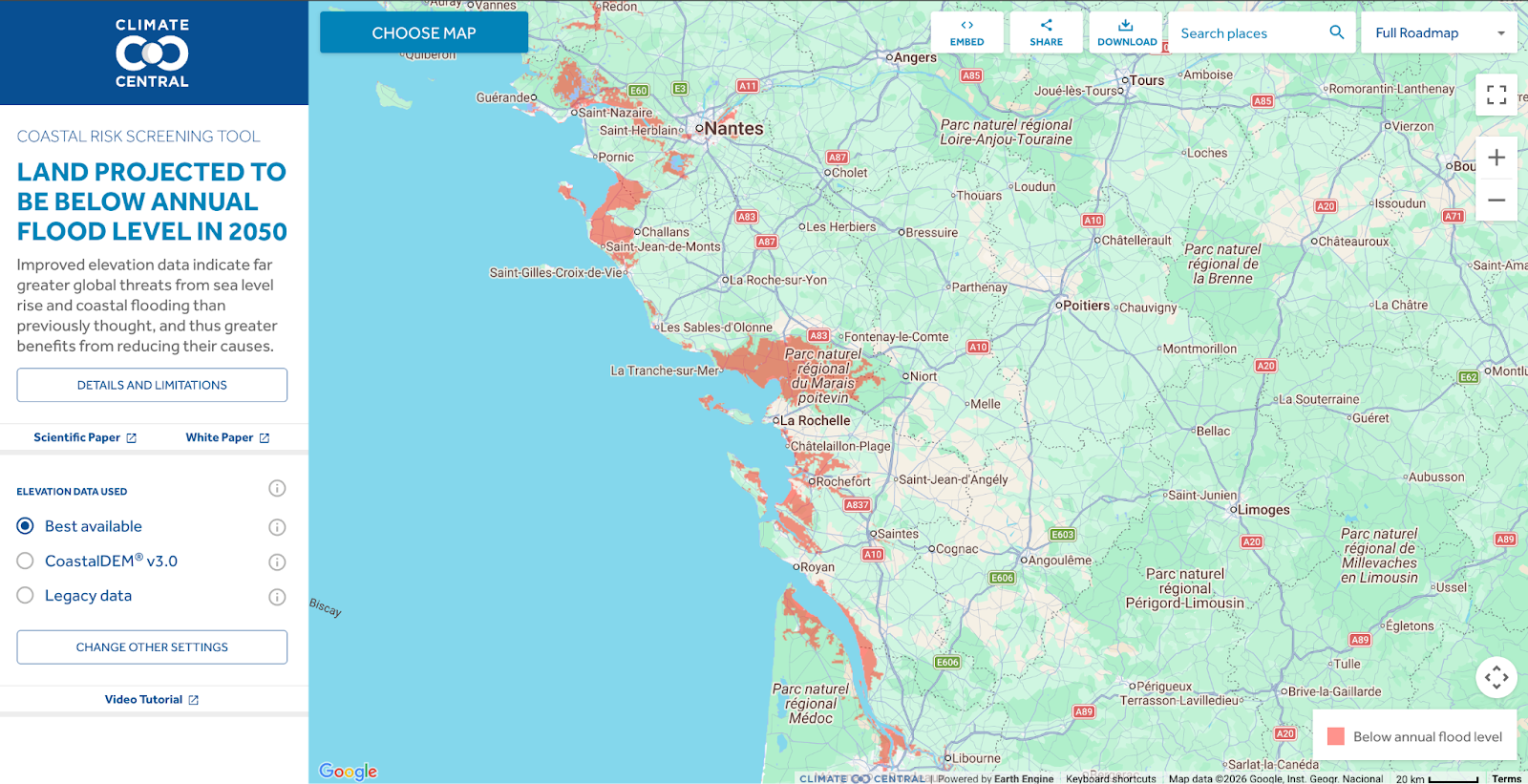1528x784 pixels.
Task: Click the Rochefort map label
Action: (x=843, y=482)
